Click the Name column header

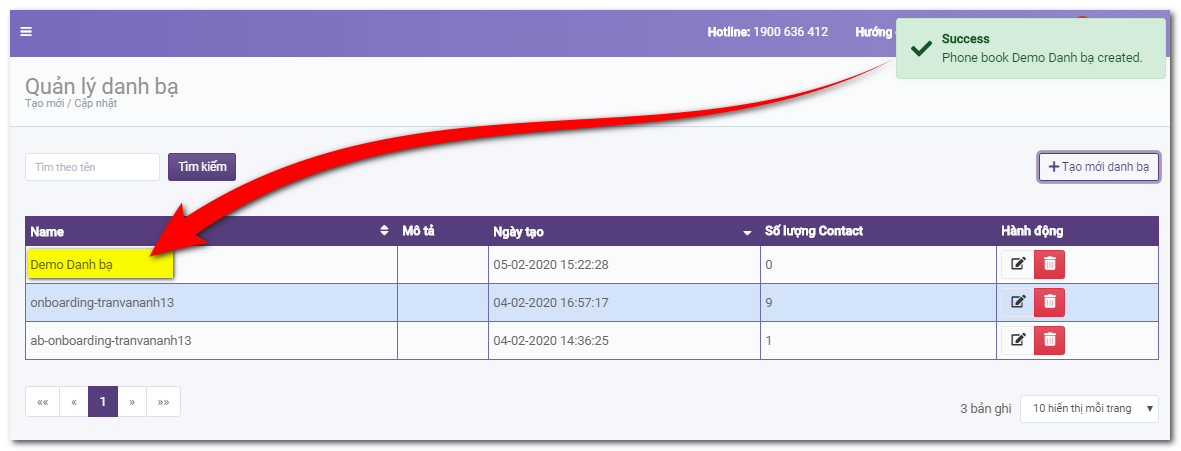212,231
